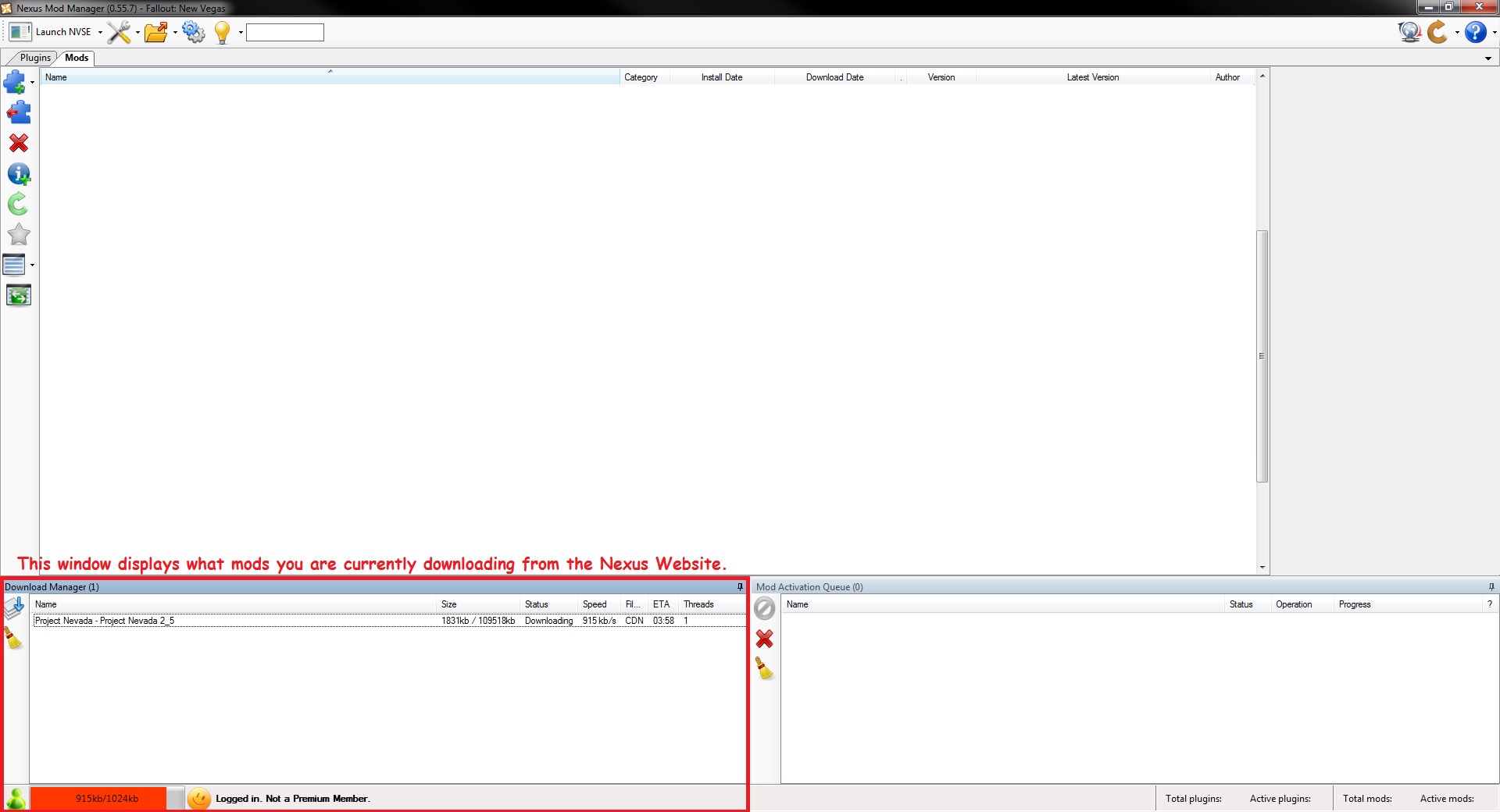Open the tab list dropdown arrow

[1488, 59]
